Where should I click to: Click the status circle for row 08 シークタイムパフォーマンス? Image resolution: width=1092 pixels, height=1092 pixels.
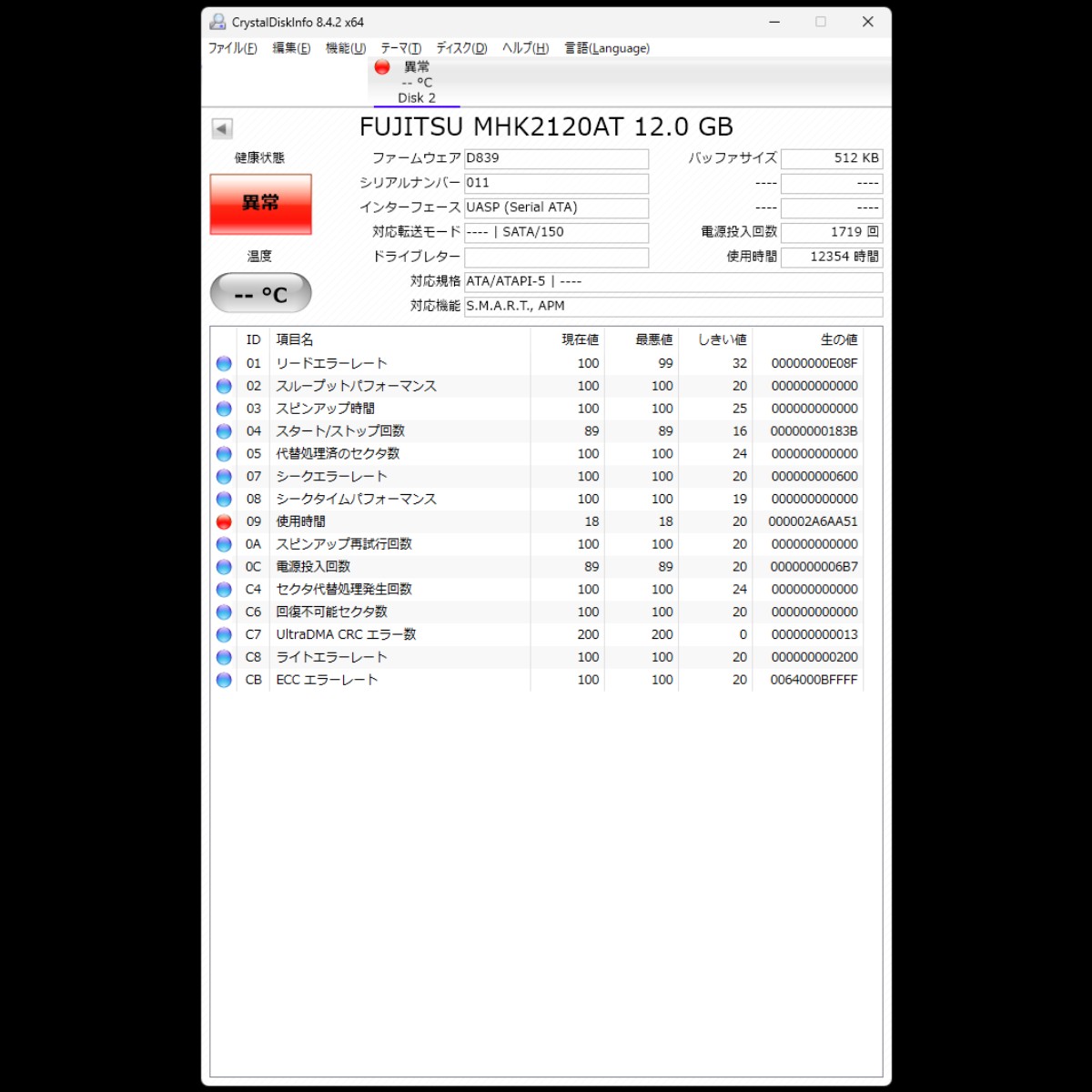click(224, 499)
